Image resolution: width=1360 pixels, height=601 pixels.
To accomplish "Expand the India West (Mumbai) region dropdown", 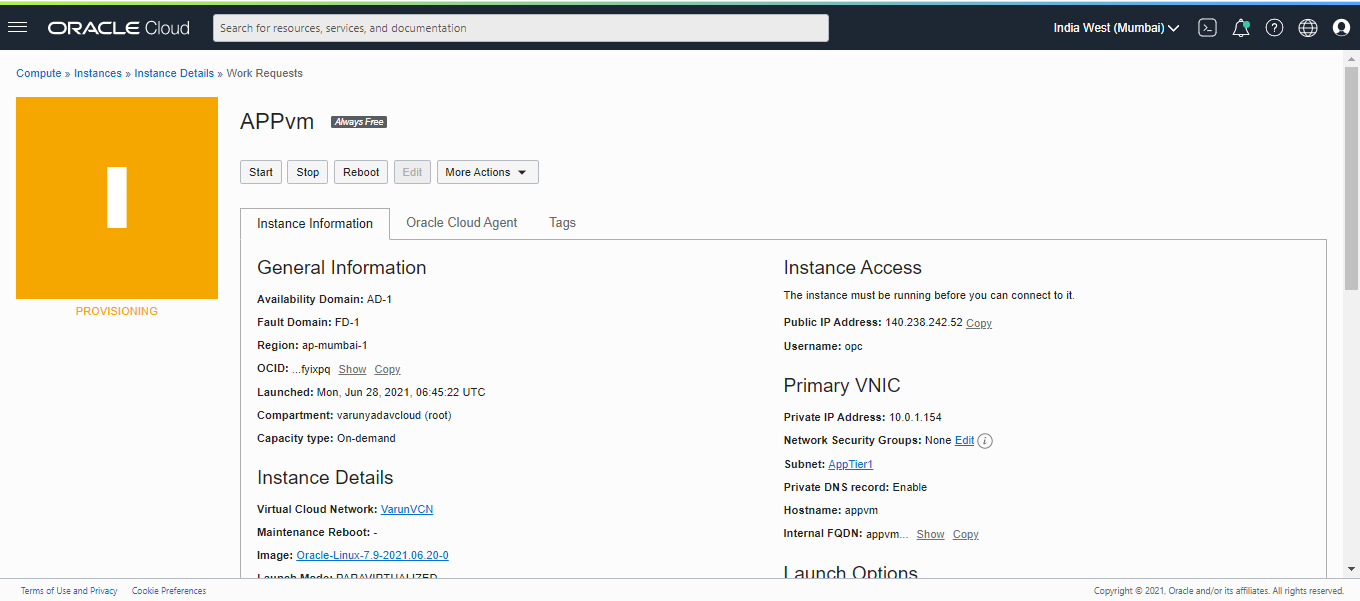I will (1116, 28).
